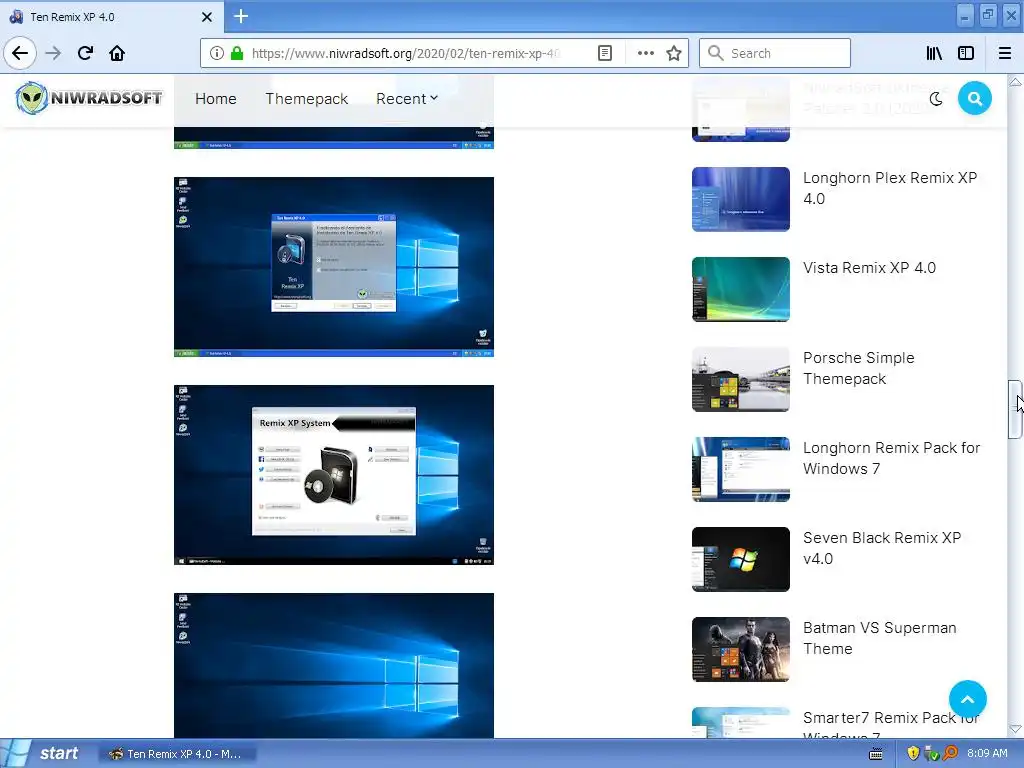Open the Firefox hamburger menu
The height and width of the screenshot is (768, 1024).
coord(1005,53)
